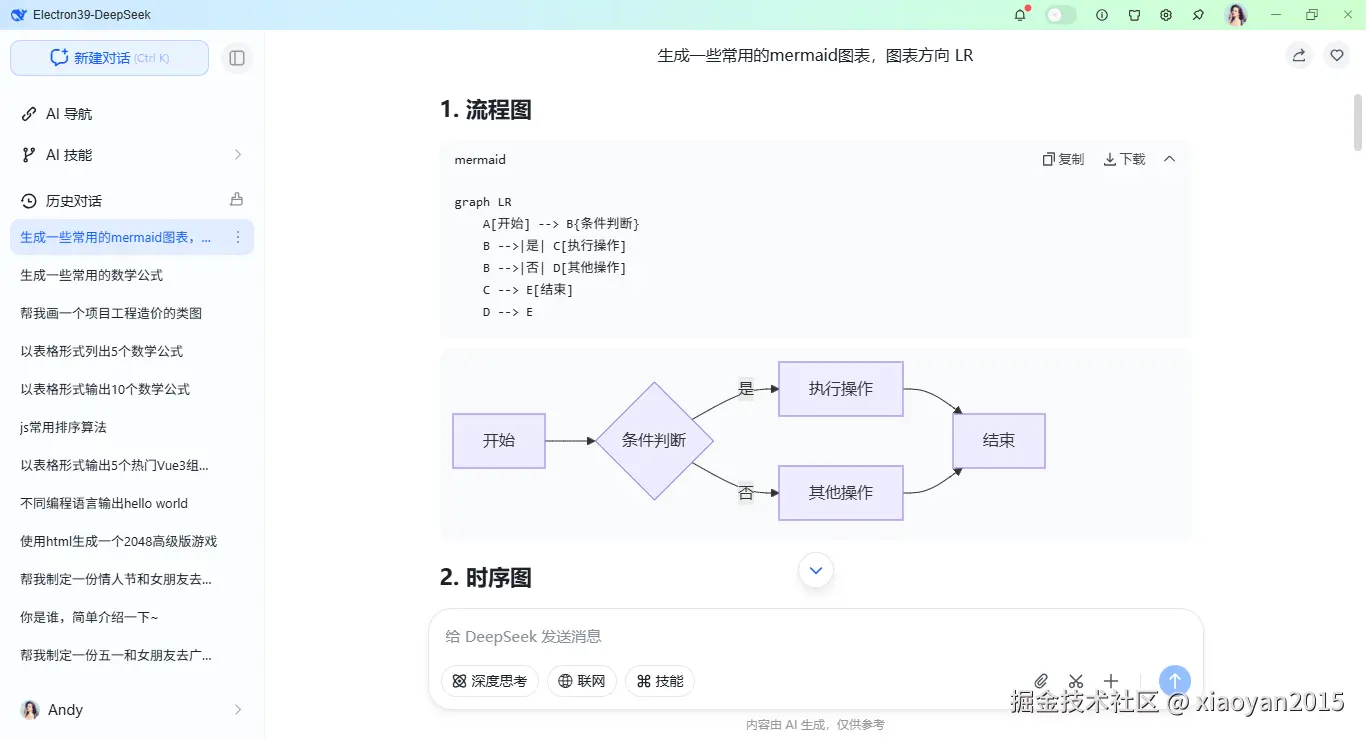Favorite the conversation with the heart icon
The height and width of the screenshot is (738, 1366).
pos(1337,55)
